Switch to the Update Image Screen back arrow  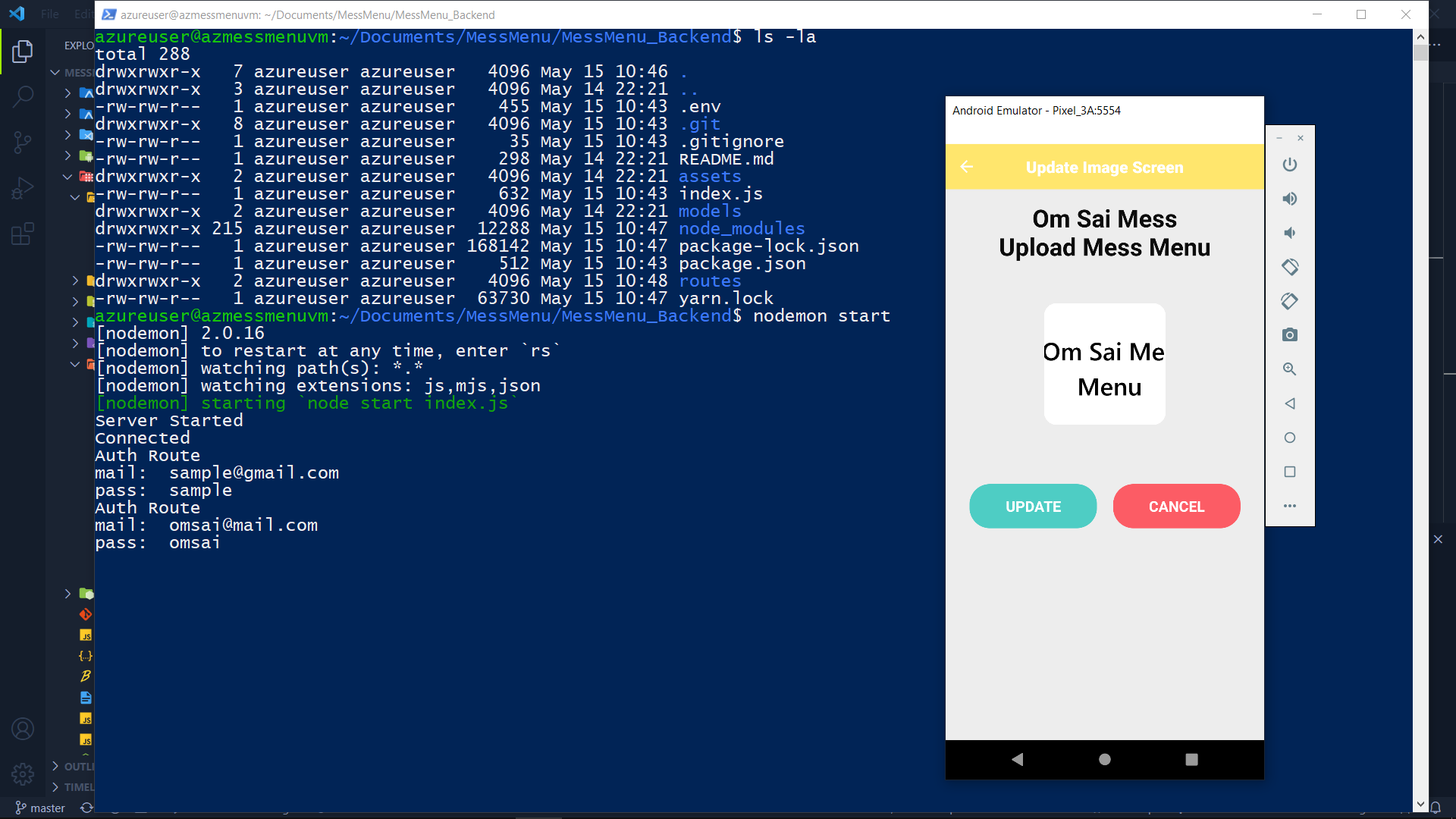click(966, 167)
